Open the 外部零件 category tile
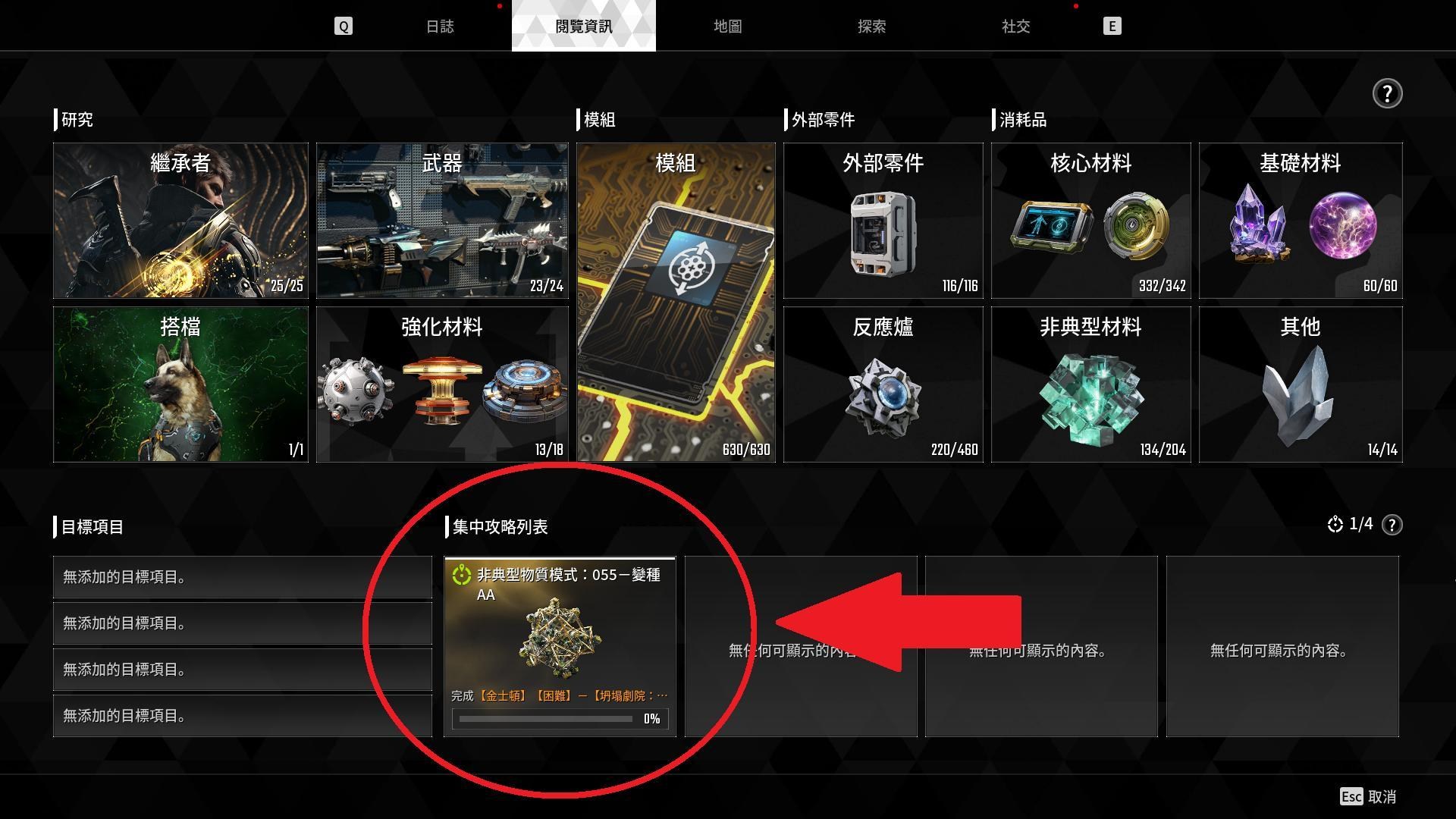This screenshot has width=1456, height=819. (x=883, y=221)
